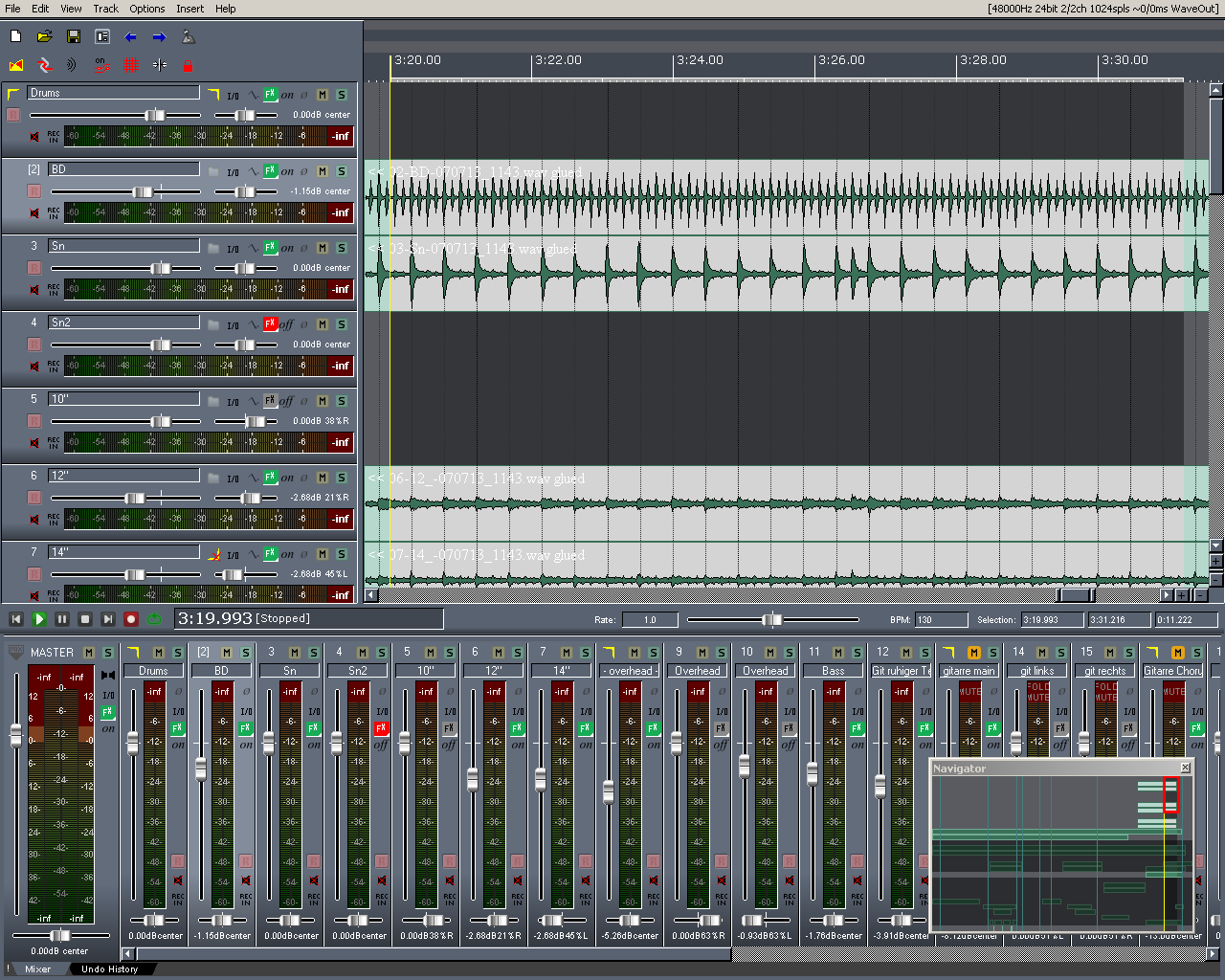Open the File menu
Image resolution: width=1225 pixels, height=980 pixels.
click(x=12, y=9)
